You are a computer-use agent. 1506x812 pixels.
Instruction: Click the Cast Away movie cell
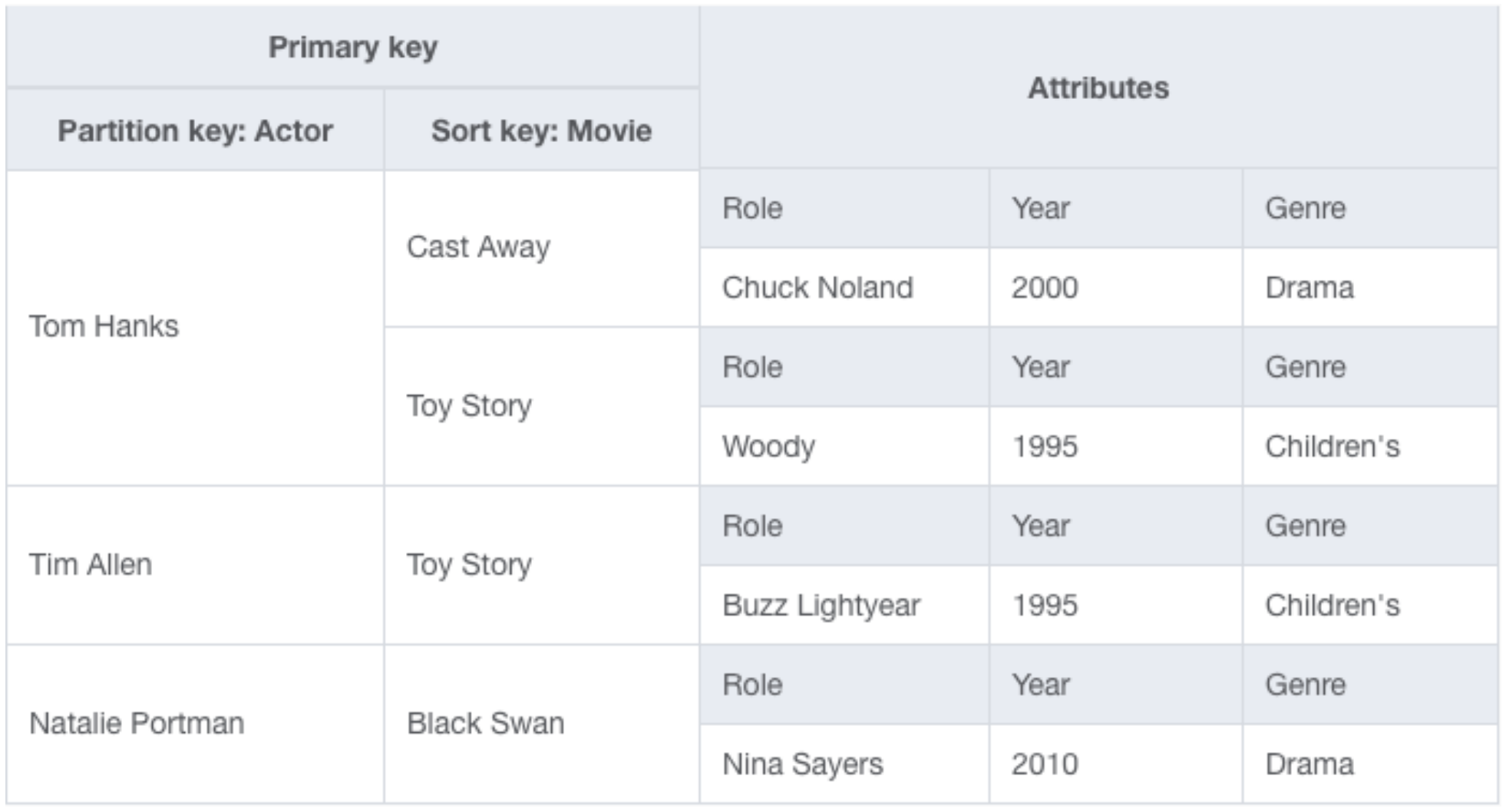tap(541, 248)
